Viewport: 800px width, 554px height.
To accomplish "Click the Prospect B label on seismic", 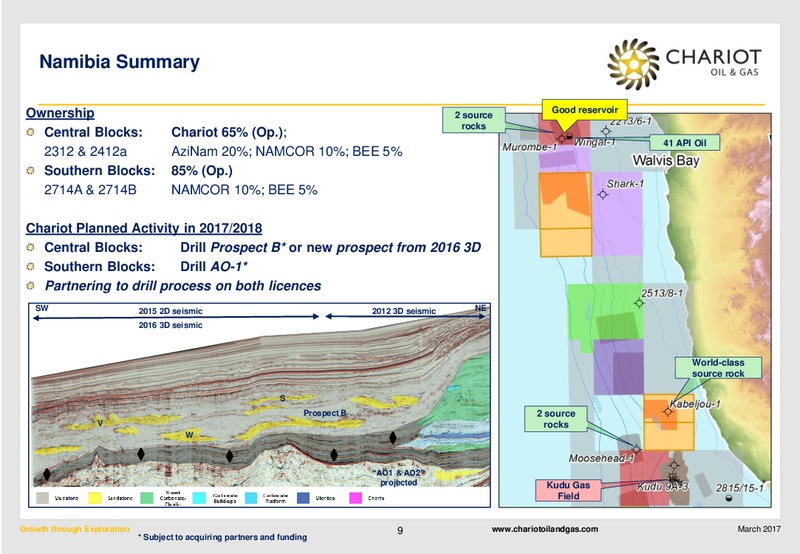I will (x=325, y=413).
